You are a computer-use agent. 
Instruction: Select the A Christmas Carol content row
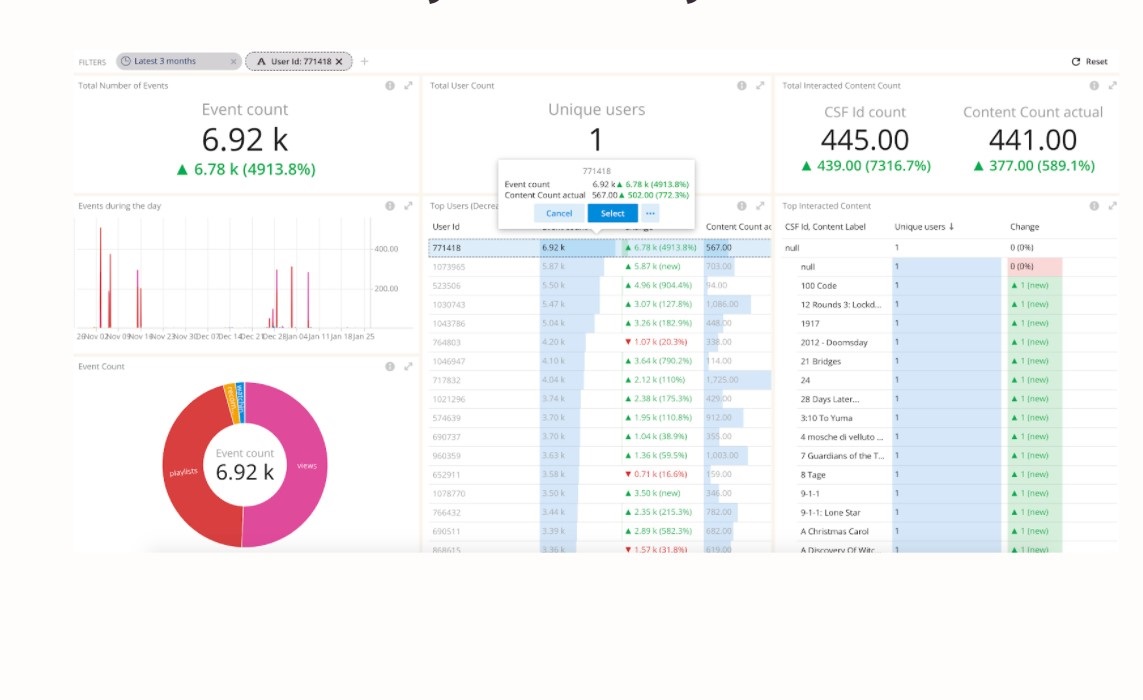point(950,532)
